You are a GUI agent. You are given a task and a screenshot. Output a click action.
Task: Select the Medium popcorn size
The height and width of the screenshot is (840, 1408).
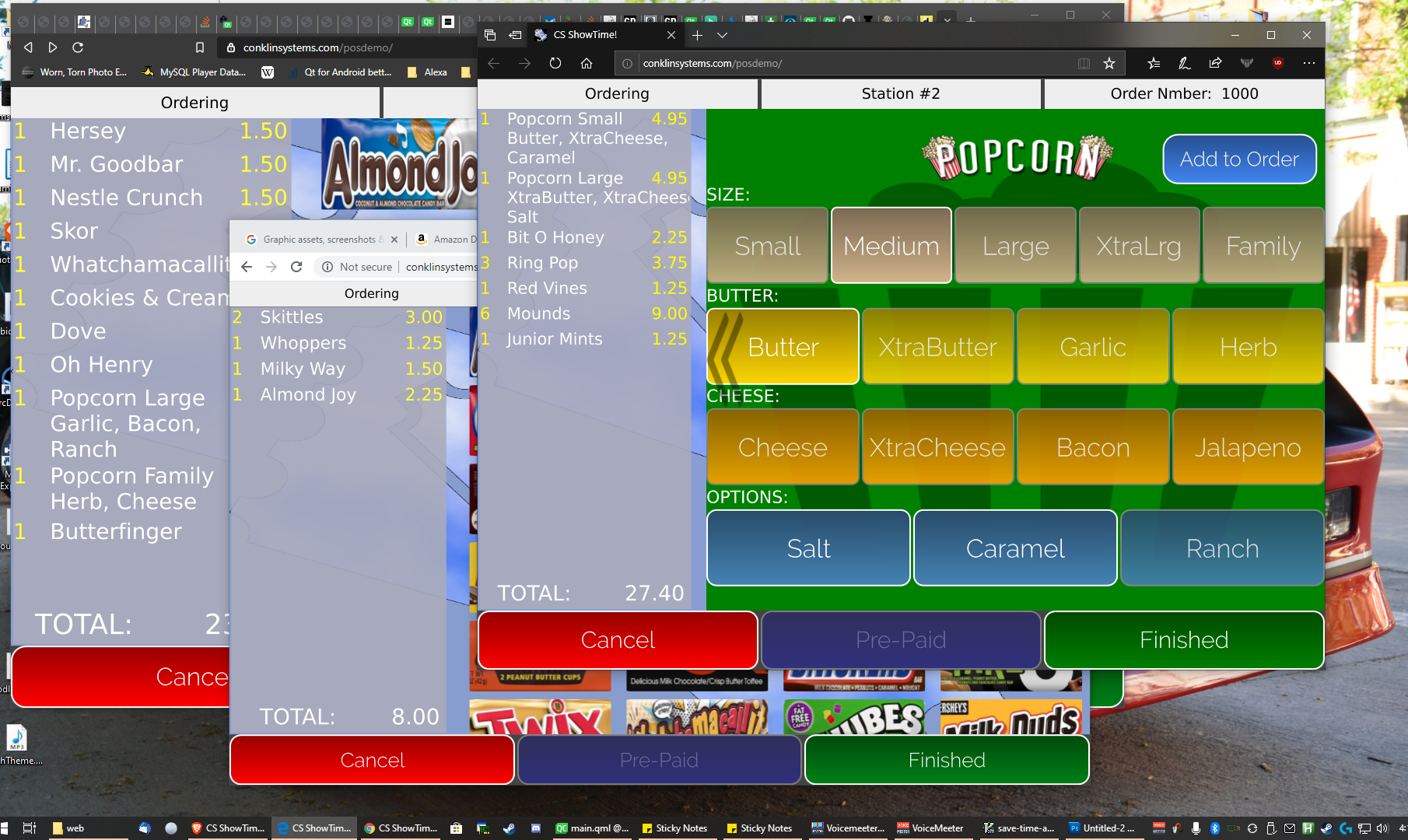(891, 246)
